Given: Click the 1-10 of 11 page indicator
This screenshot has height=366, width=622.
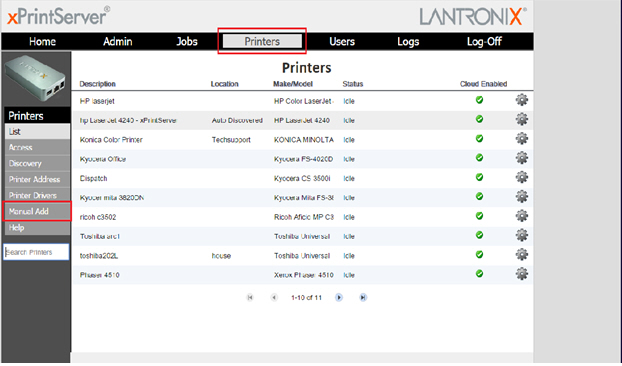Looking at the screenshot, I should [306, 297].
